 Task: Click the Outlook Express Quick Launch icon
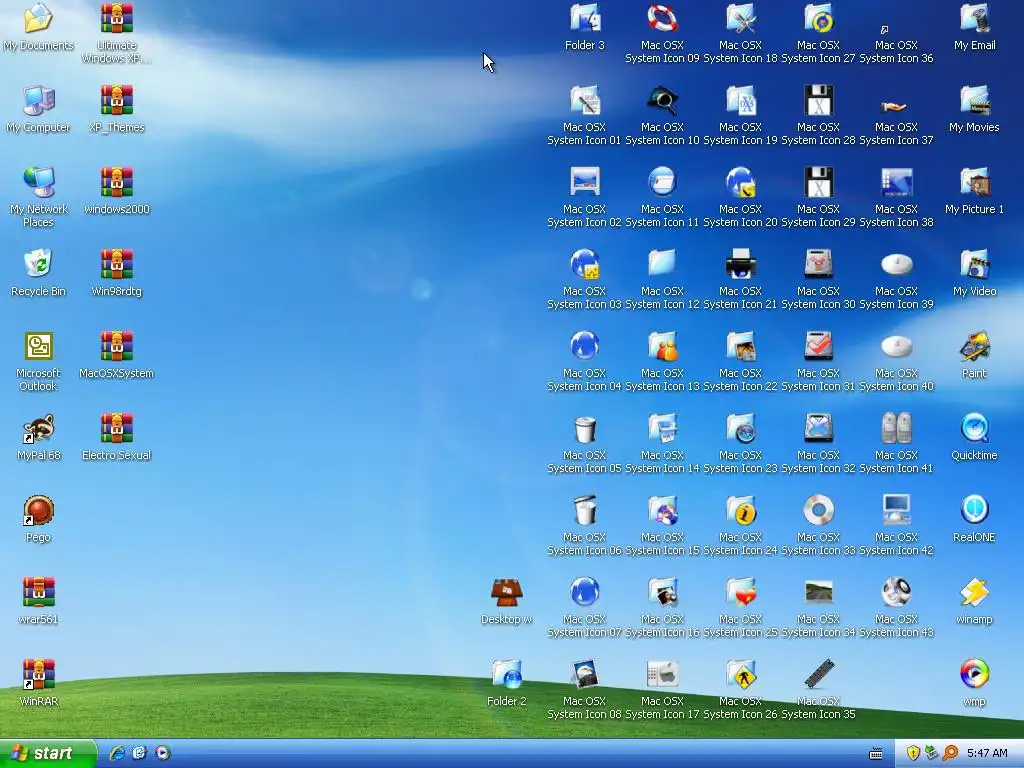pos(140,753)
